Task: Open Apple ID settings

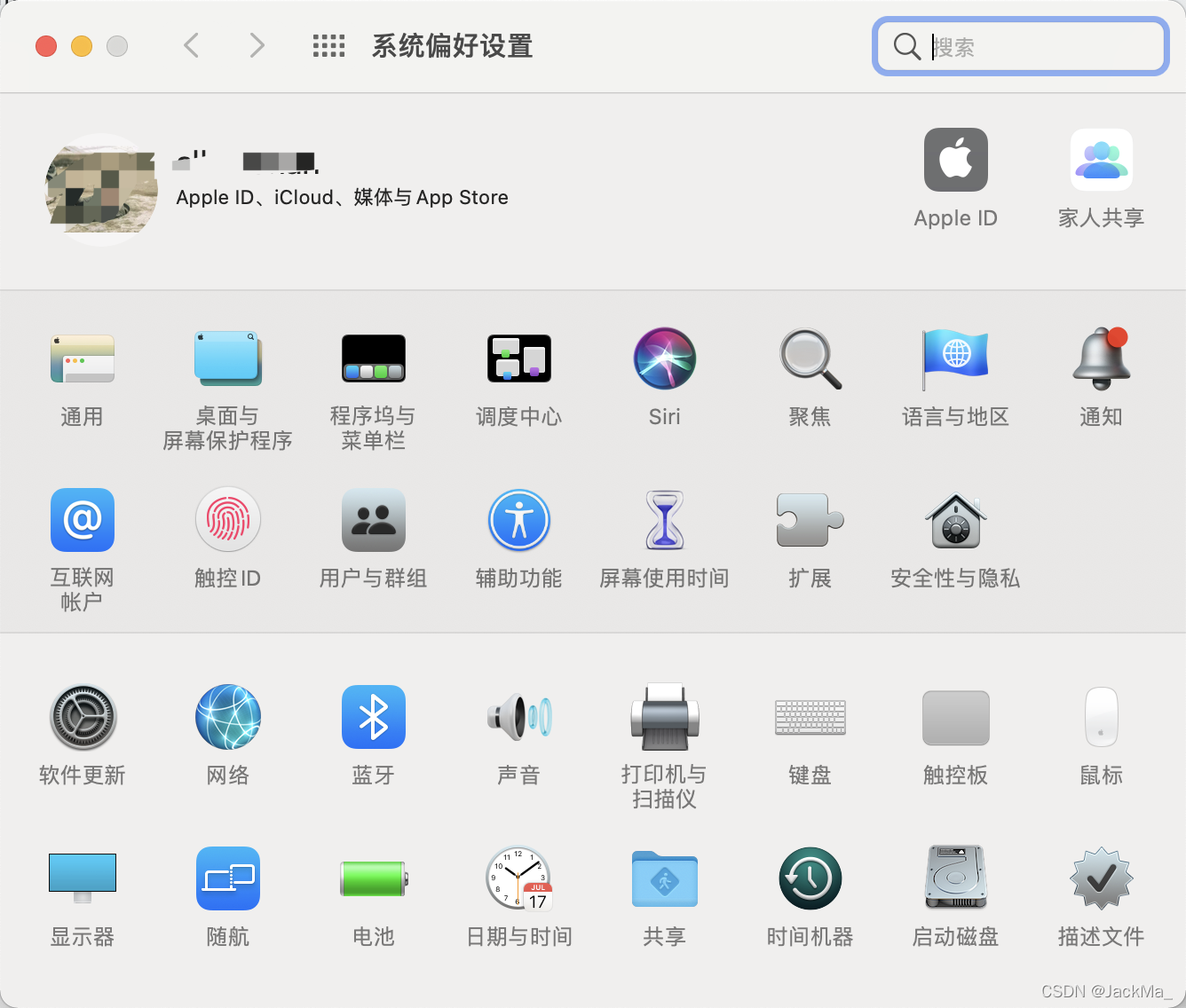Action: [x=955, y=160]
